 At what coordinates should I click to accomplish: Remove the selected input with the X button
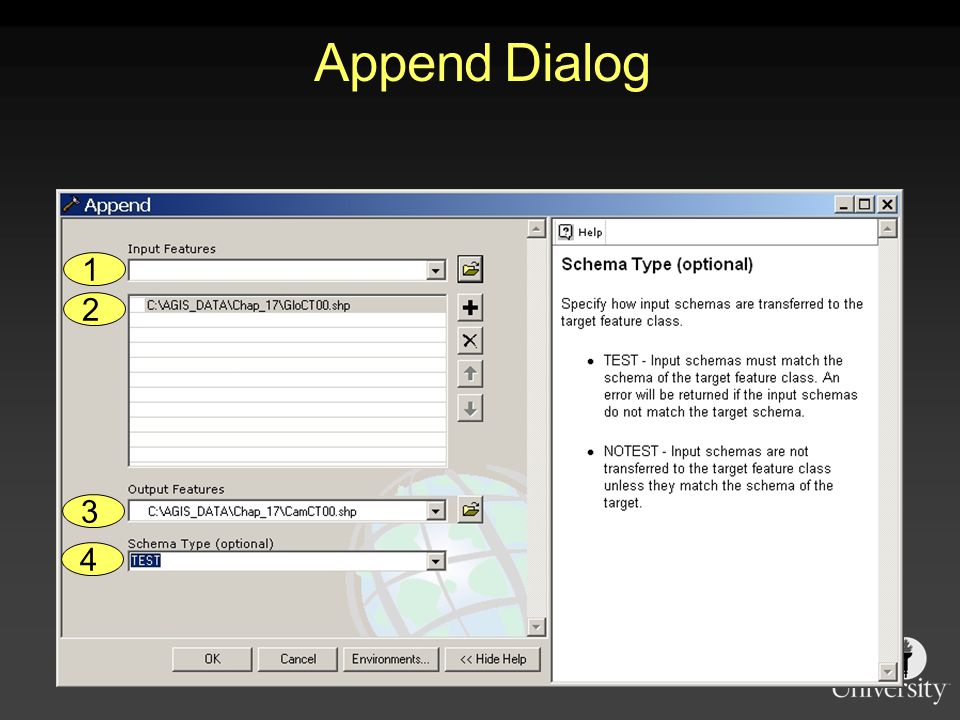pos(470,340)
